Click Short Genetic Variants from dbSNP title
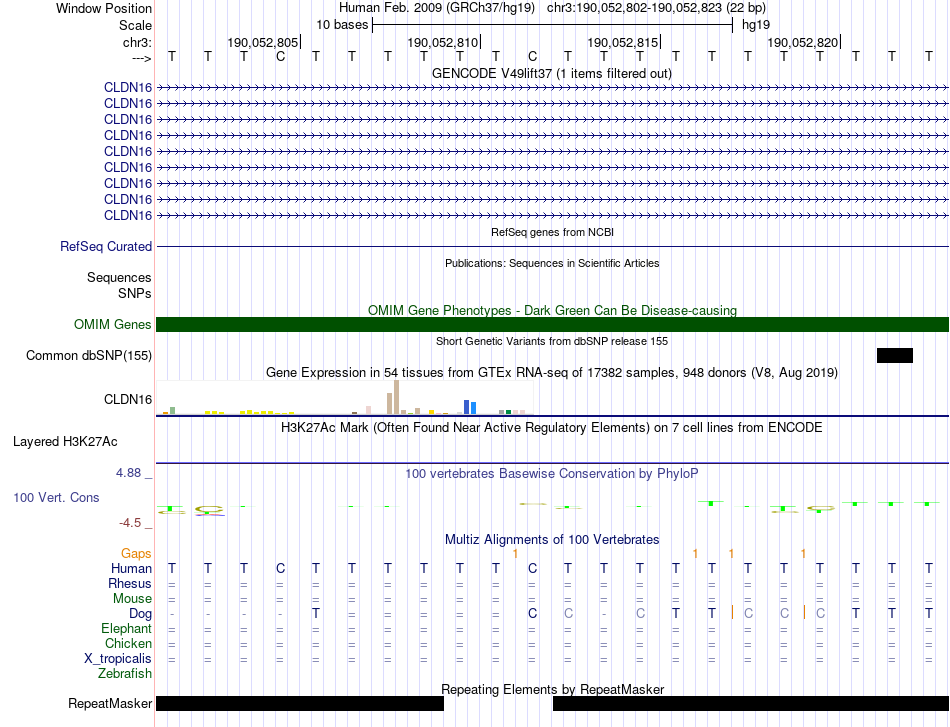This screenshot has height=727, width=950. [552, 341]
